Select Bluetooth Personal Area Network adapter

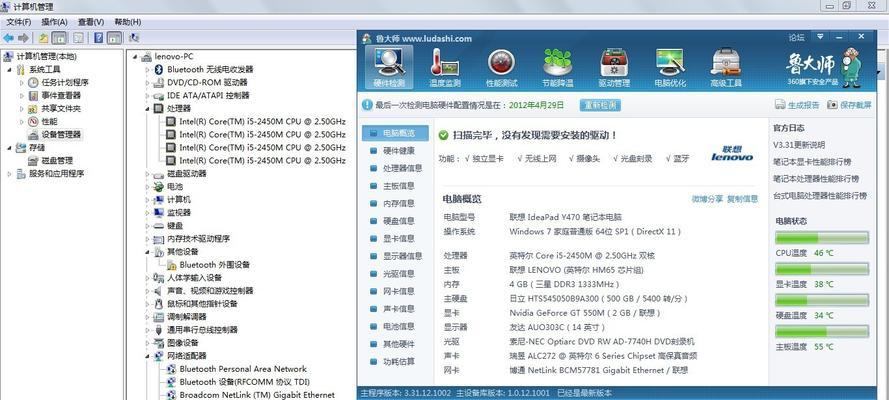pos(243,369)
